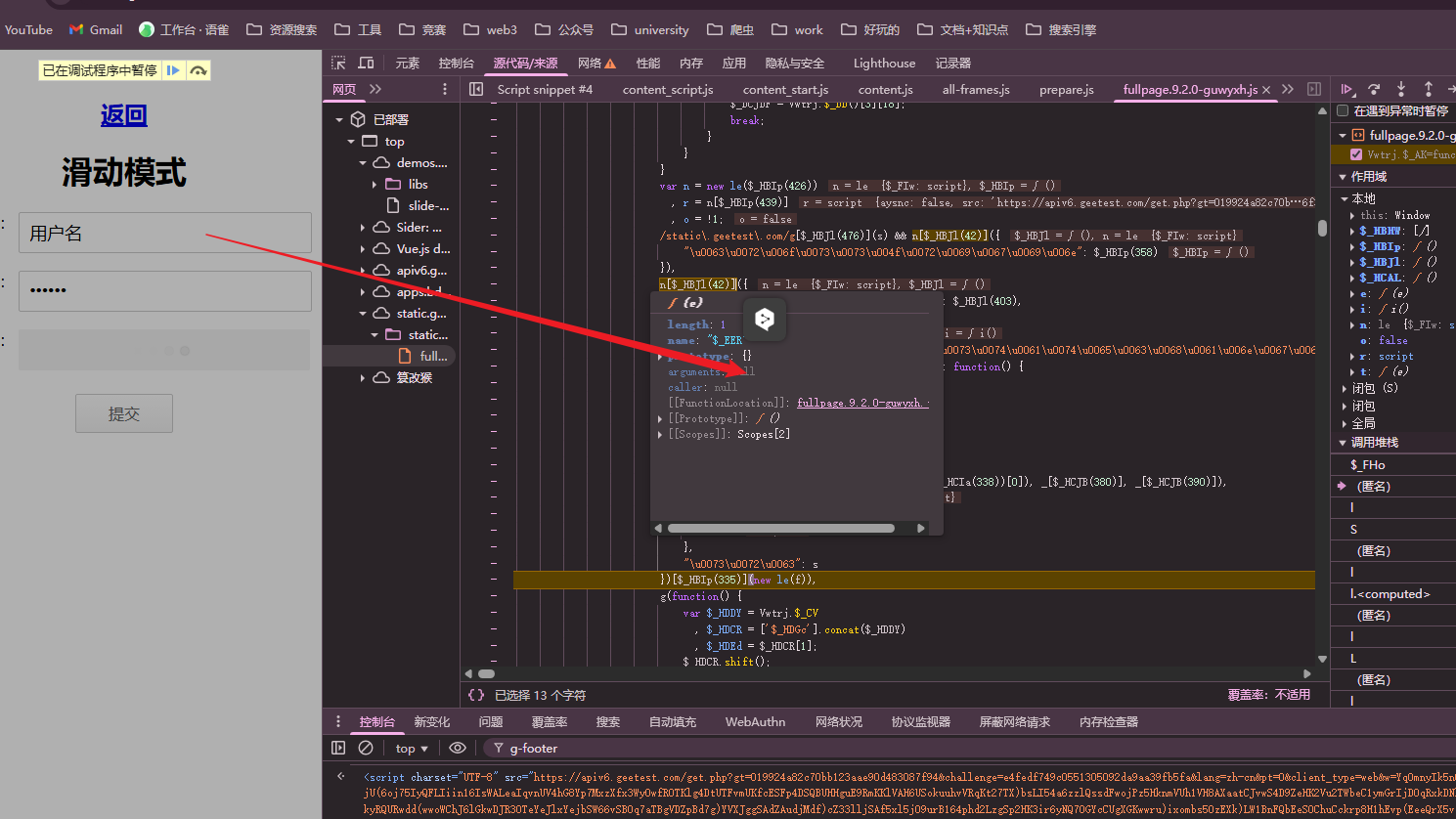Image resolution: width=1456 pixels, height=819 pixels.
Task: Collapse the top frame node
Action: point(351,141)
